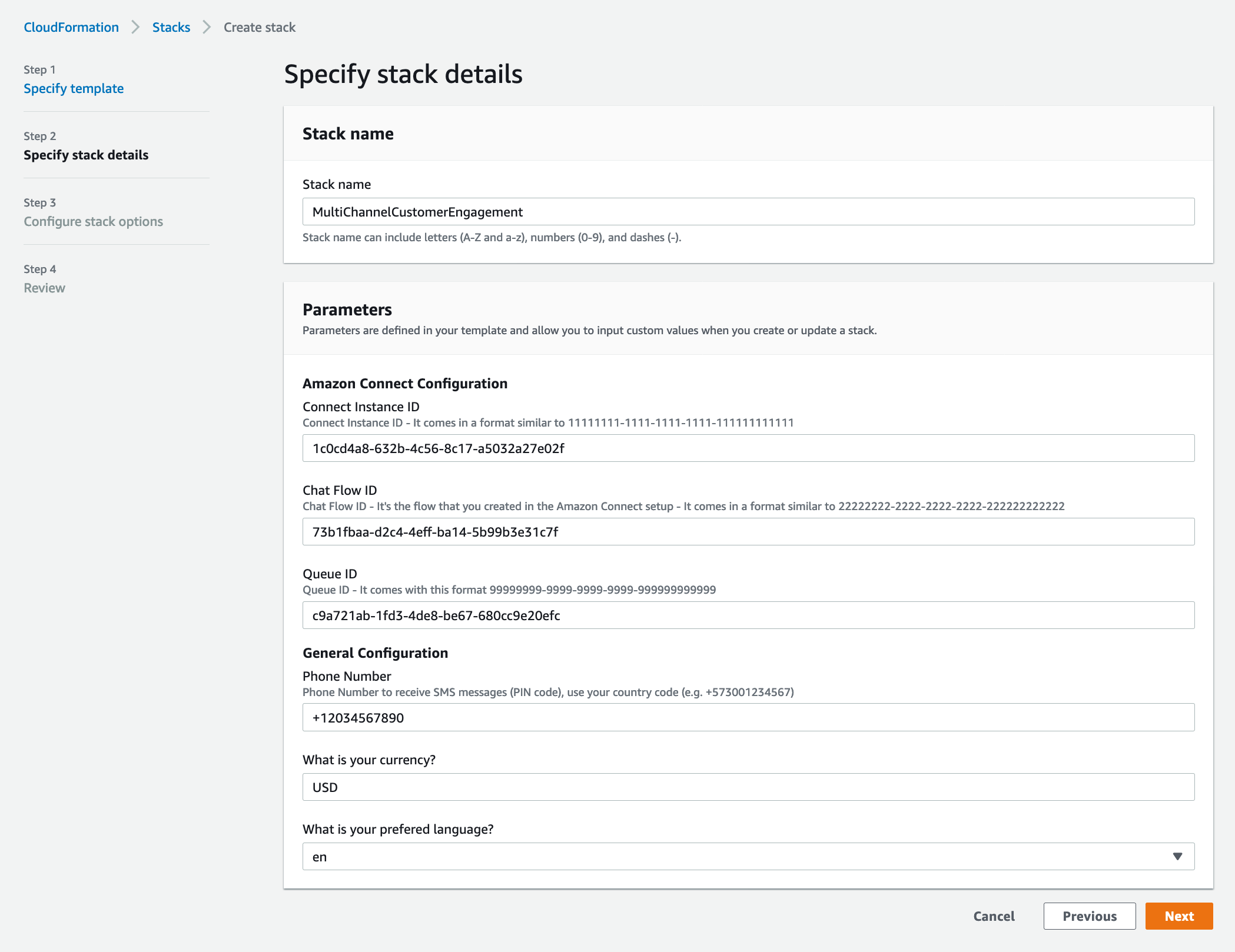Viewport: 1235px width, 952px height.
Task: Click the Chat Flow ID description text
Action: tap(683, 507)
